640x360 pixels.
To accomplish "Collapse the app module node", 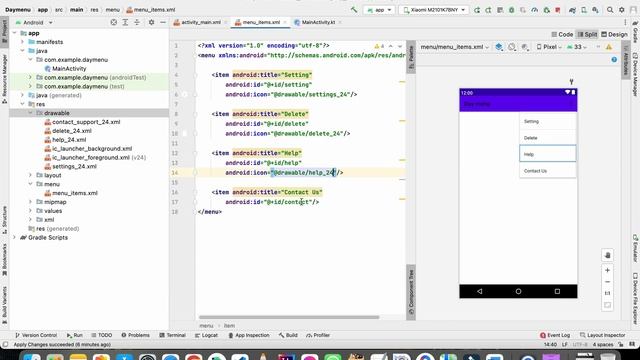I will click(x=15, y=33).
